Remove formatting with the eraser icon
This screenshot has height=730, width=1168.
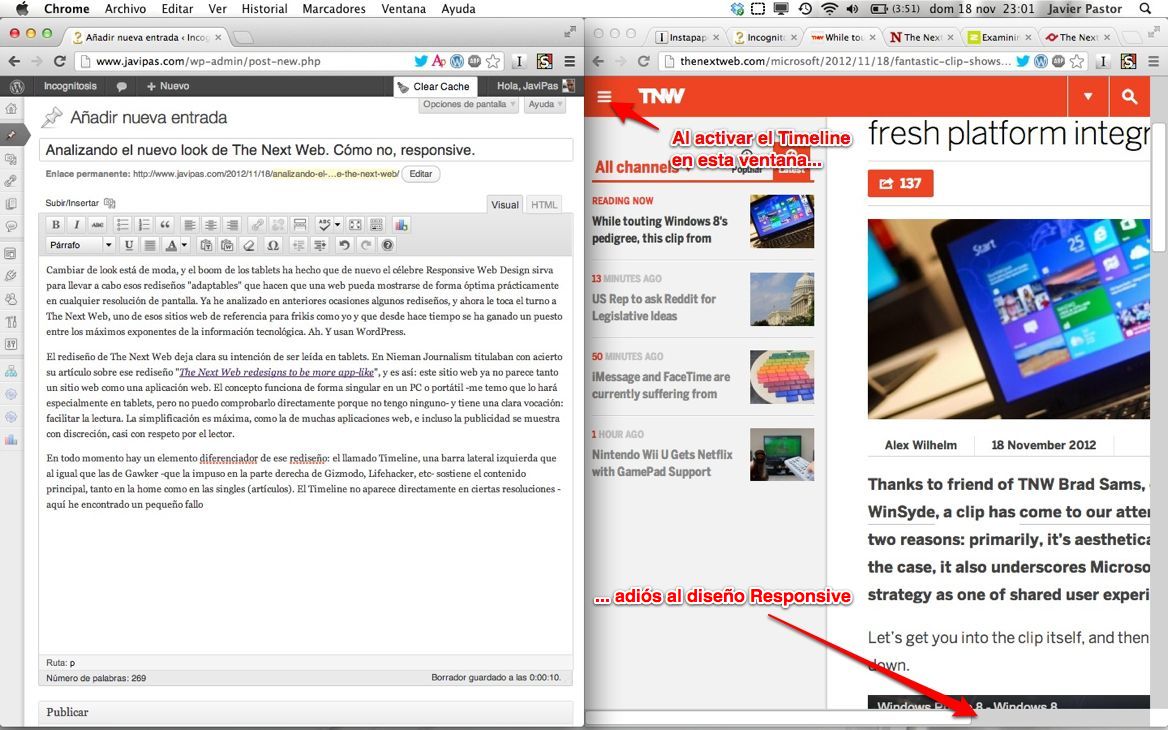tap(249, 244)
